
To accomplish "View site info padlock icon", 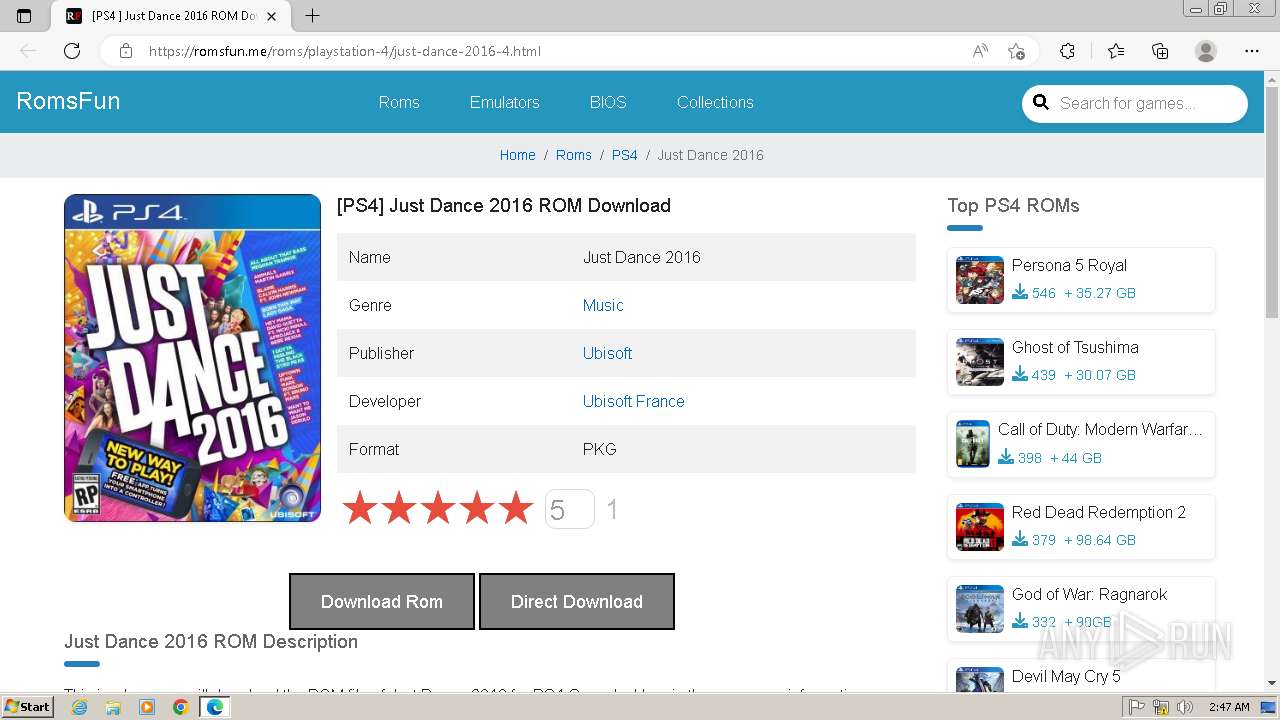I will click(126, 51).
